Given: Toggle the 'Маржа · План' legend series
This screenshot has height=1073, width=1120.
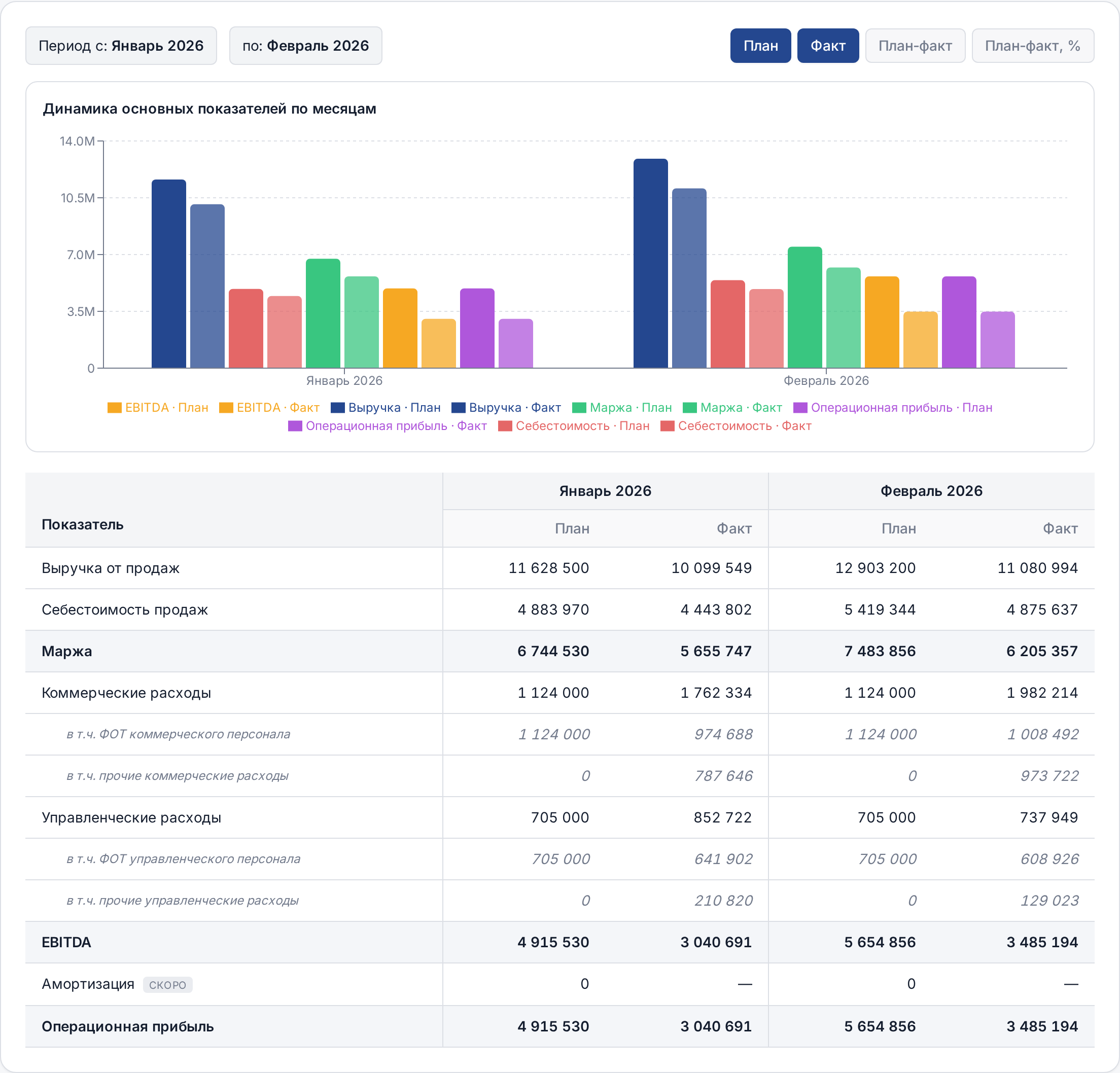Looking at the screenshot, I should pos(622,407).
